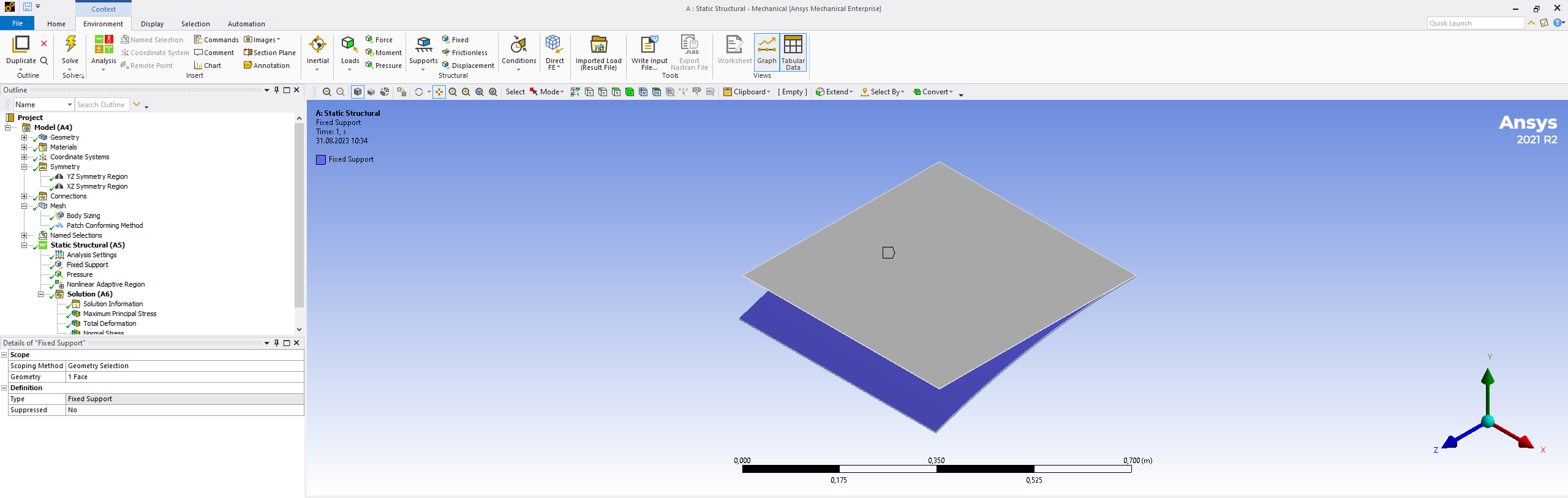Open the Inertial loads icon
The width and height of the screenshot is (1568, 498).
pos(317,45)
